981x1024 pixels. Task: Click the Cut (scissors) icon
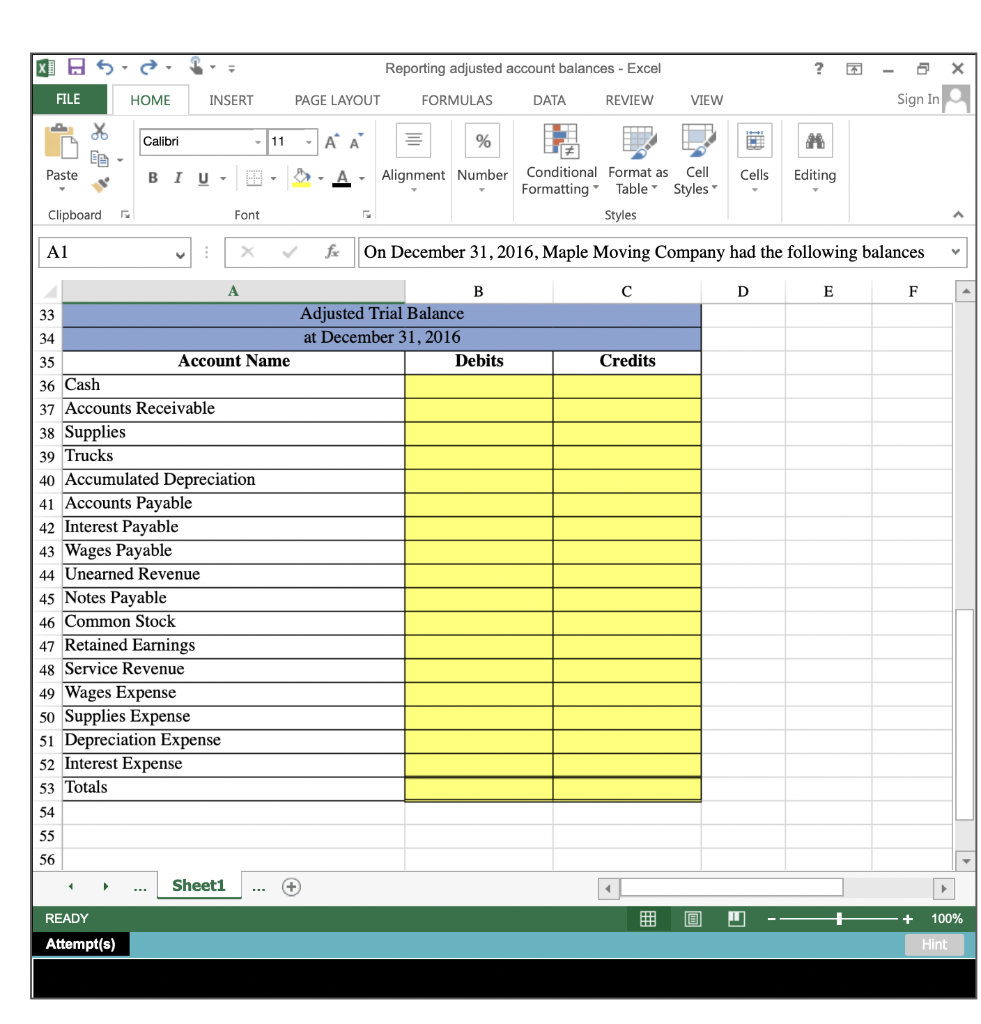(99, 131)
